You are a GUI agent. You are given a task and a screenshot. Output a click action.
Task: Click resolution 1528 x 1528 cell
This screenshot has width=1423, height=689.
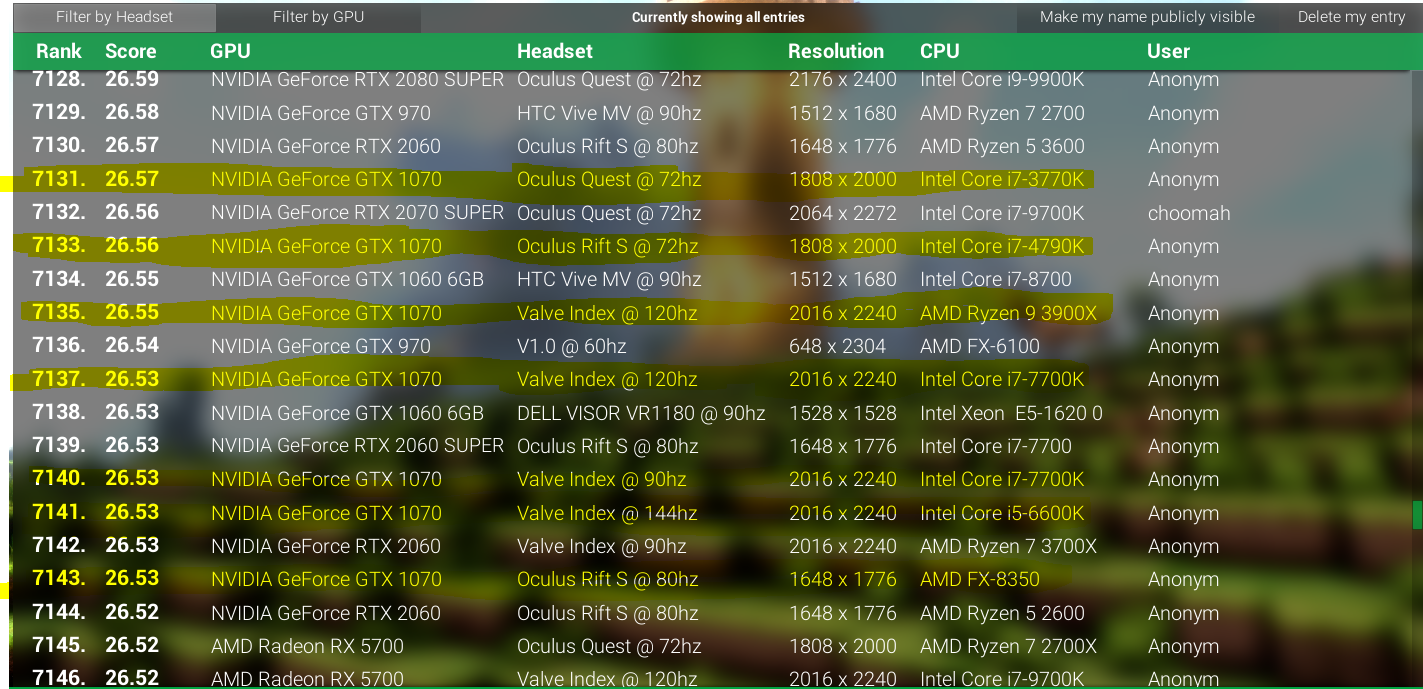point(843,413)
